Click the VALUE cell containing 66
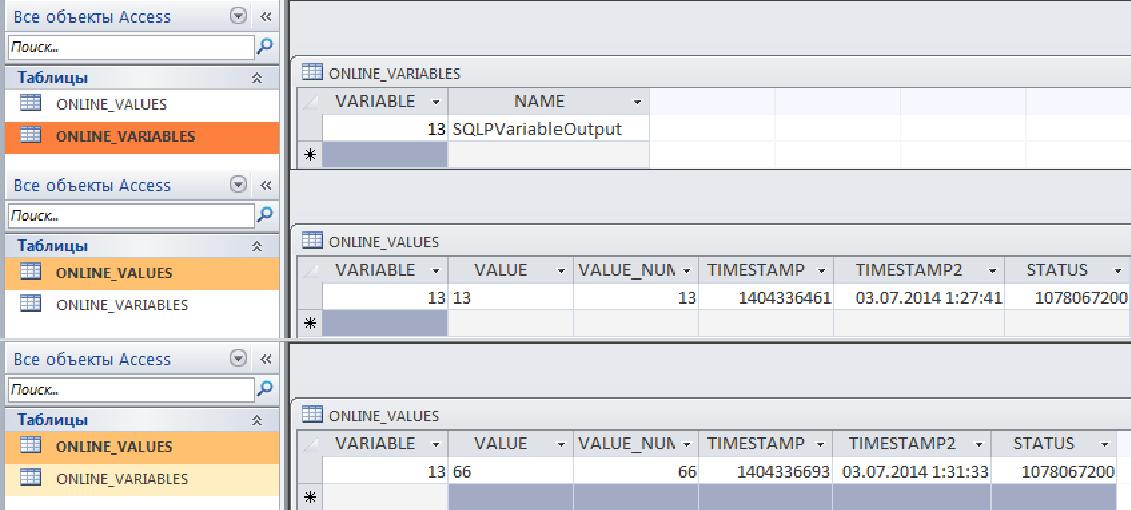This screenshot has width=1131, height=510. (x=510, y=471)
